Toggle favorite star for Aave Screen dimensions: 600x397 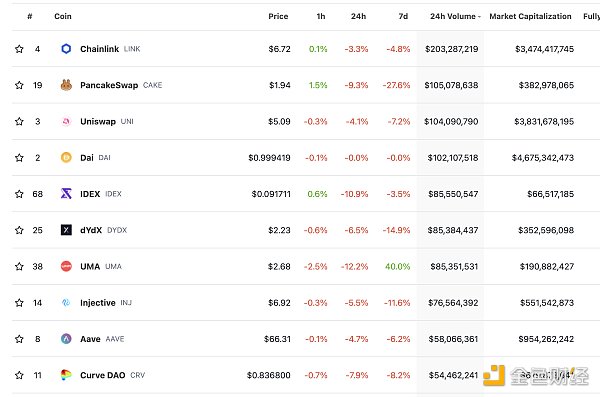point(19,339)
